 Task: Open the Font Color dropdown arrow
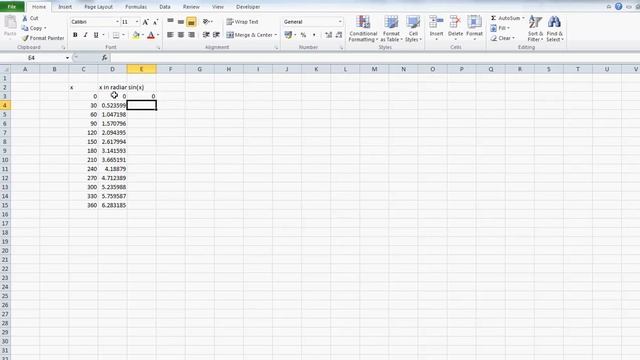pyautogui.click(x=158, y=35)
